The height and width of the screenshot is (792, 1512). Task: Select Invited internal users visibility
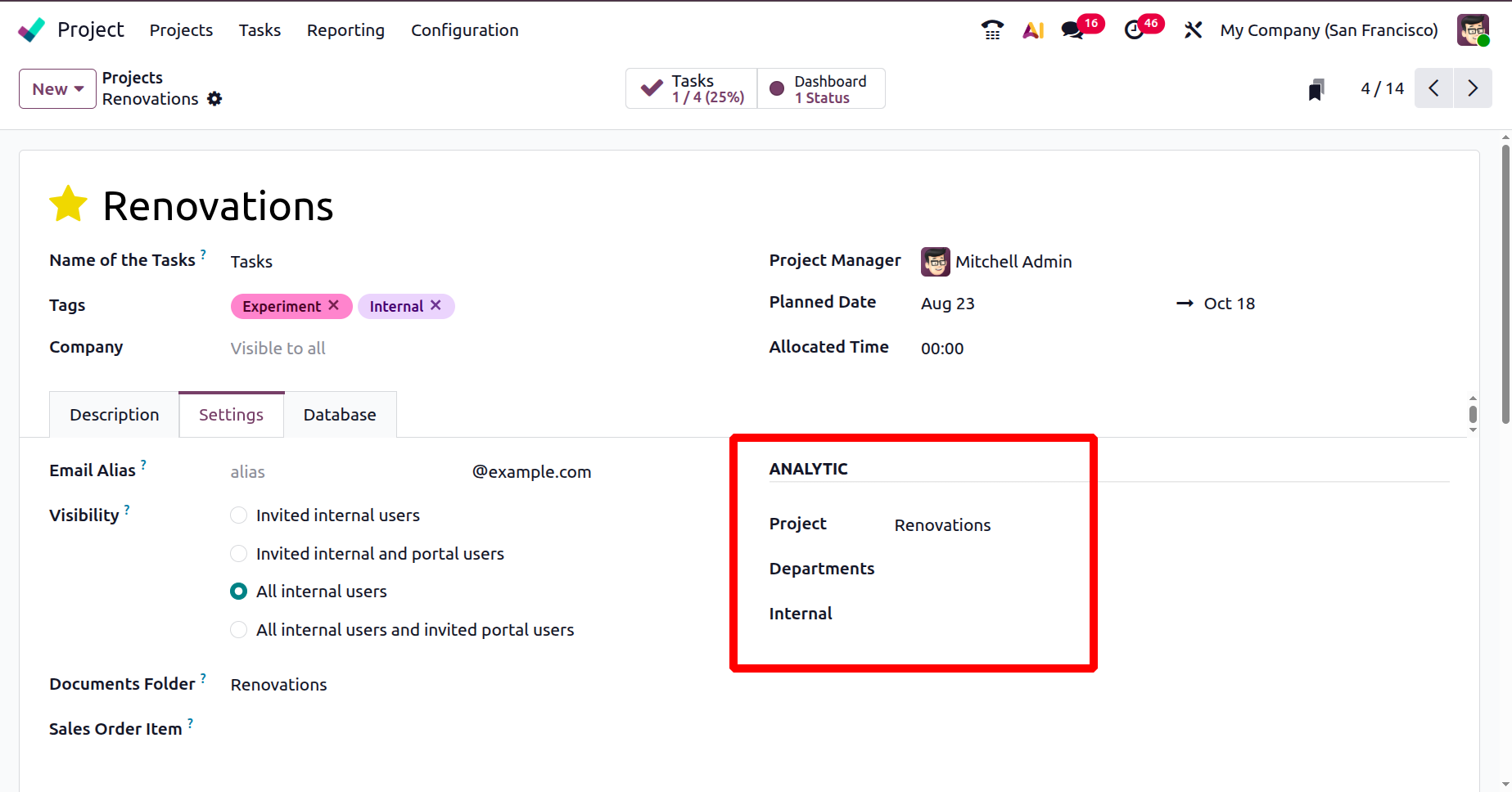click(239, 515)
